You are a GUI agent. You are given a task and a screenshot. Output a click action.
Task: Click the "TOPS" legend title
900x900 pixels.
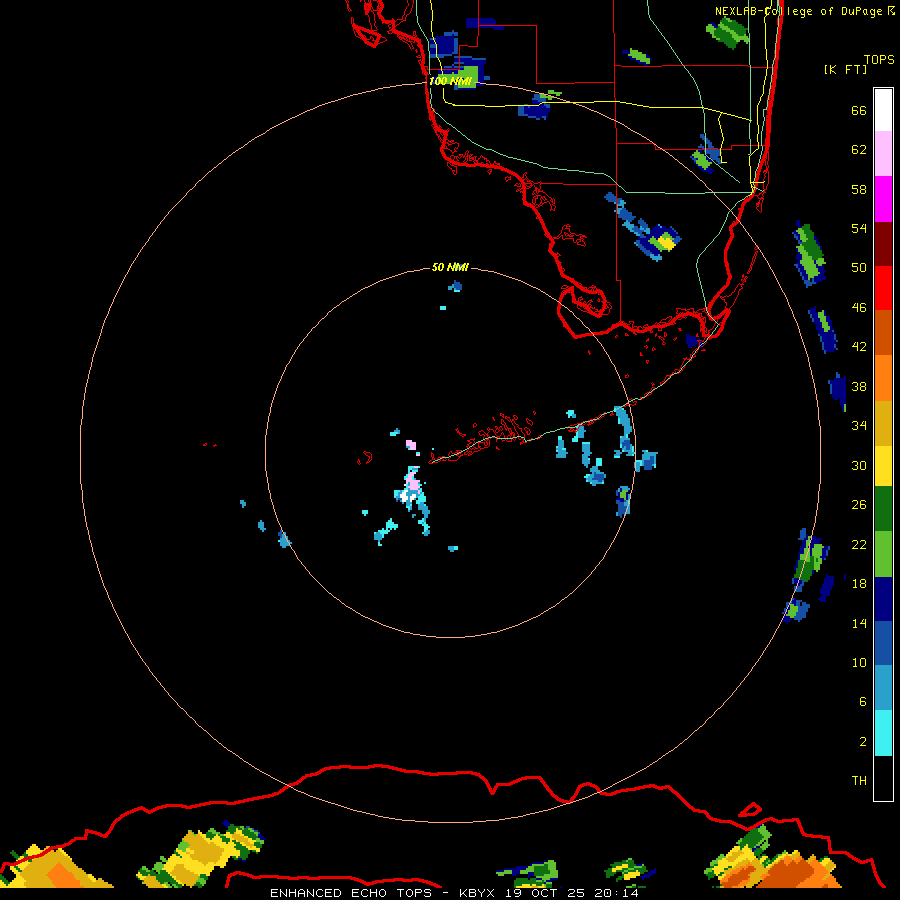coord(879,59)
